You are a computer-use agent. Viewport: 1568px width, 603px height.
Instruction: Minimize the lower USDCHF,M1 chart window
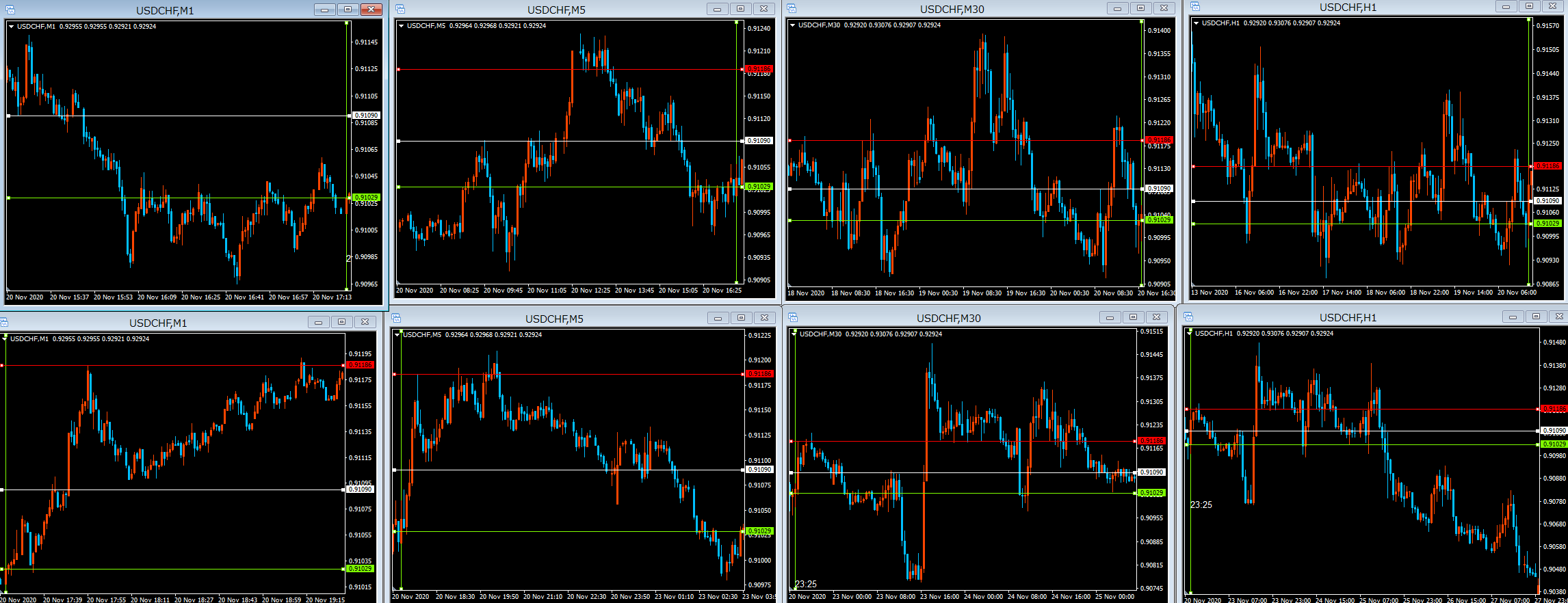pyautogui.click(x=318, y=322)
